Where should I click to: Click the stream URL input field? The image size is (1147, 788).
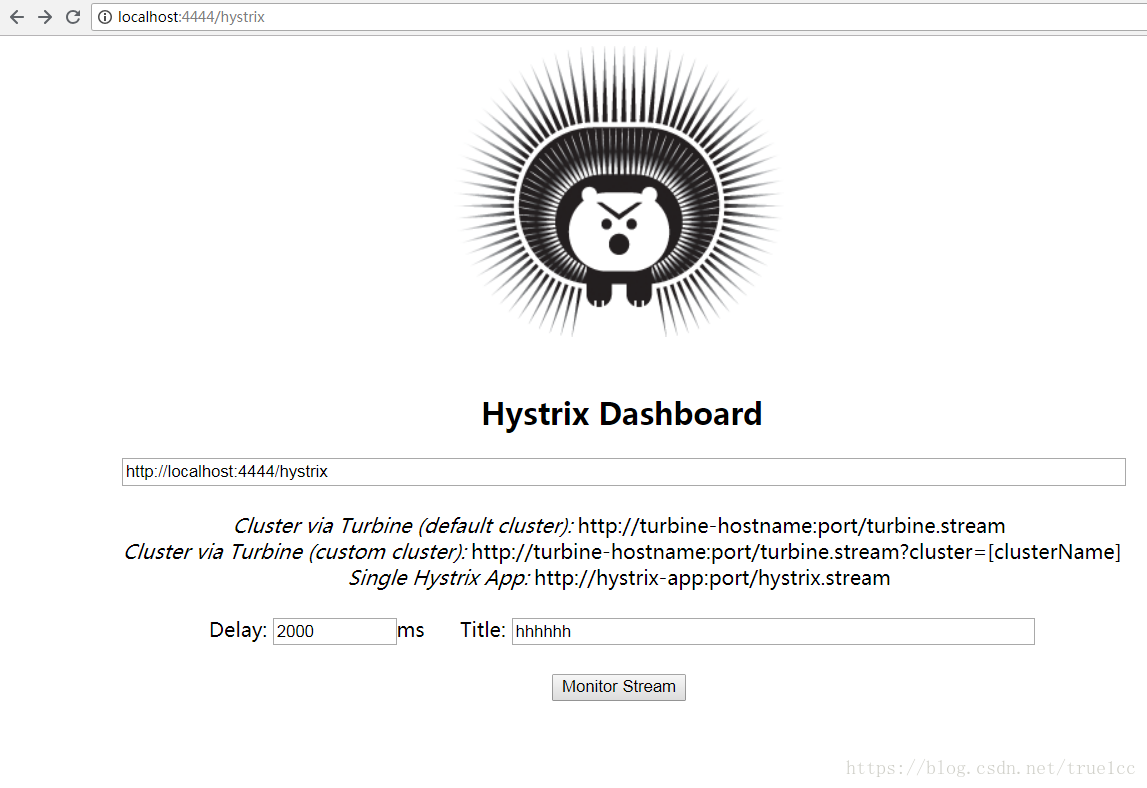[623, 472]
